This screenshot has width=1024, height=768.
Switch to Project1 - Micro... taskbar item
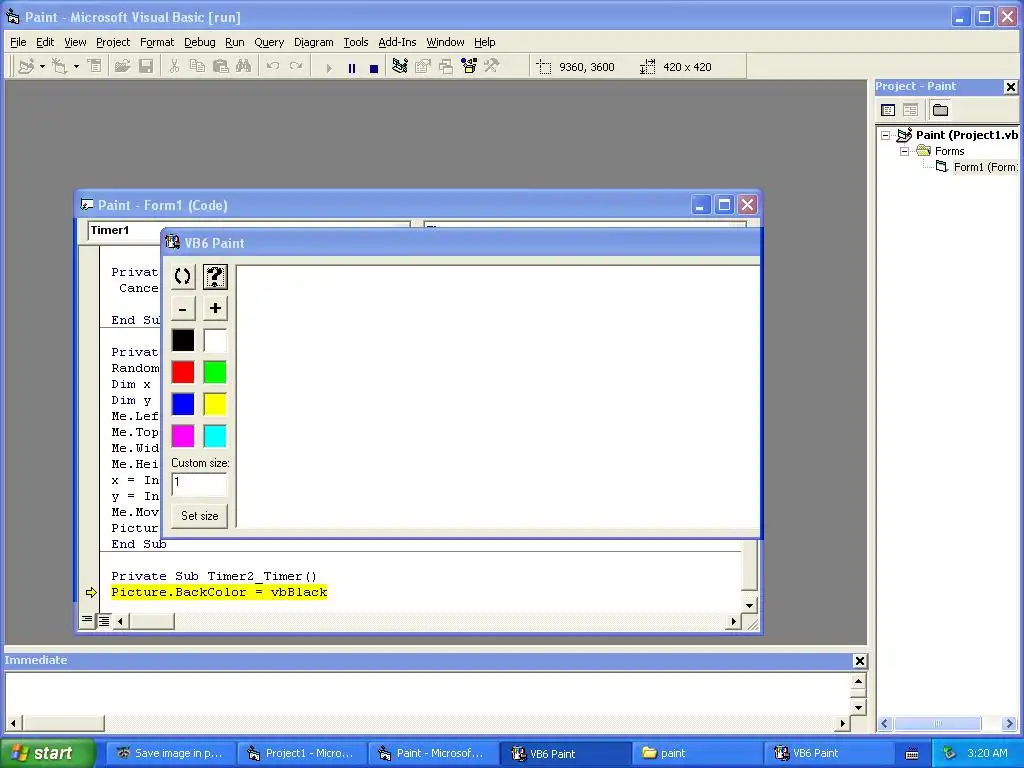pos(301,753)
